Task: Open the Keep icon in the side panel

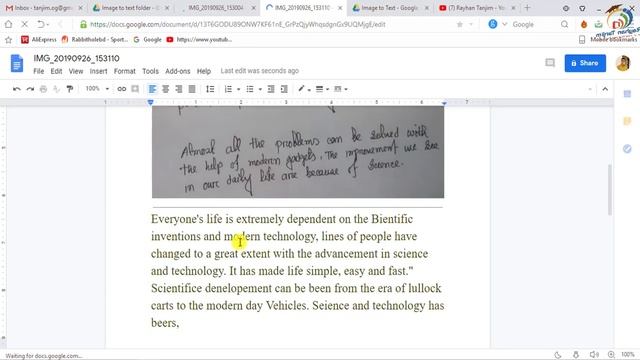Action: [627, 121]
